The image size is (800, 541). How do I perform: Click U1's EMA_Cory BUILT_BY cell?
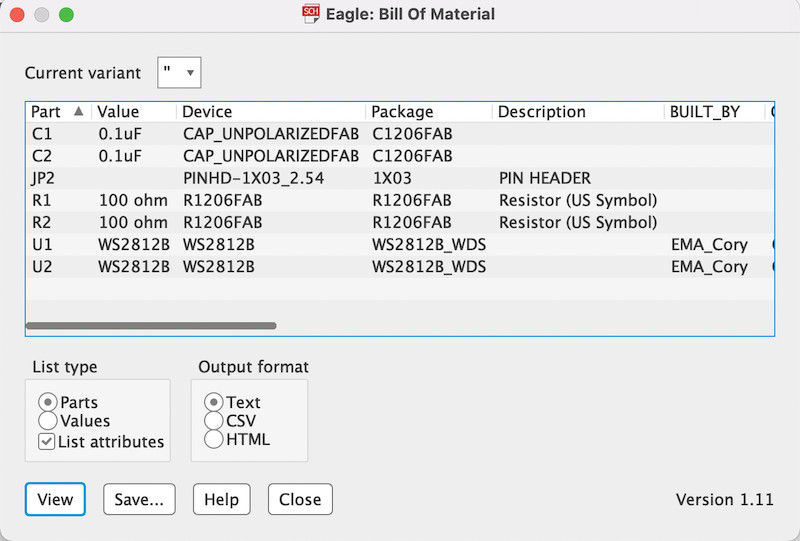click(x=710, y=245)
